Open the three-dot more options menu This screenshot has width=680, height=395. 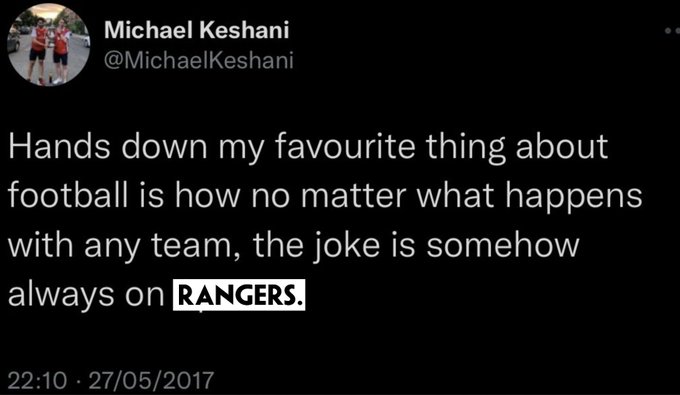(673, 31)
